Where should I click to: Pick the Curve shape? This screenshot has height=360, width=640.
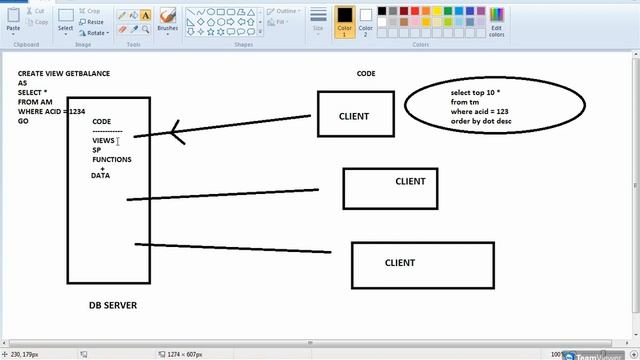201,13
